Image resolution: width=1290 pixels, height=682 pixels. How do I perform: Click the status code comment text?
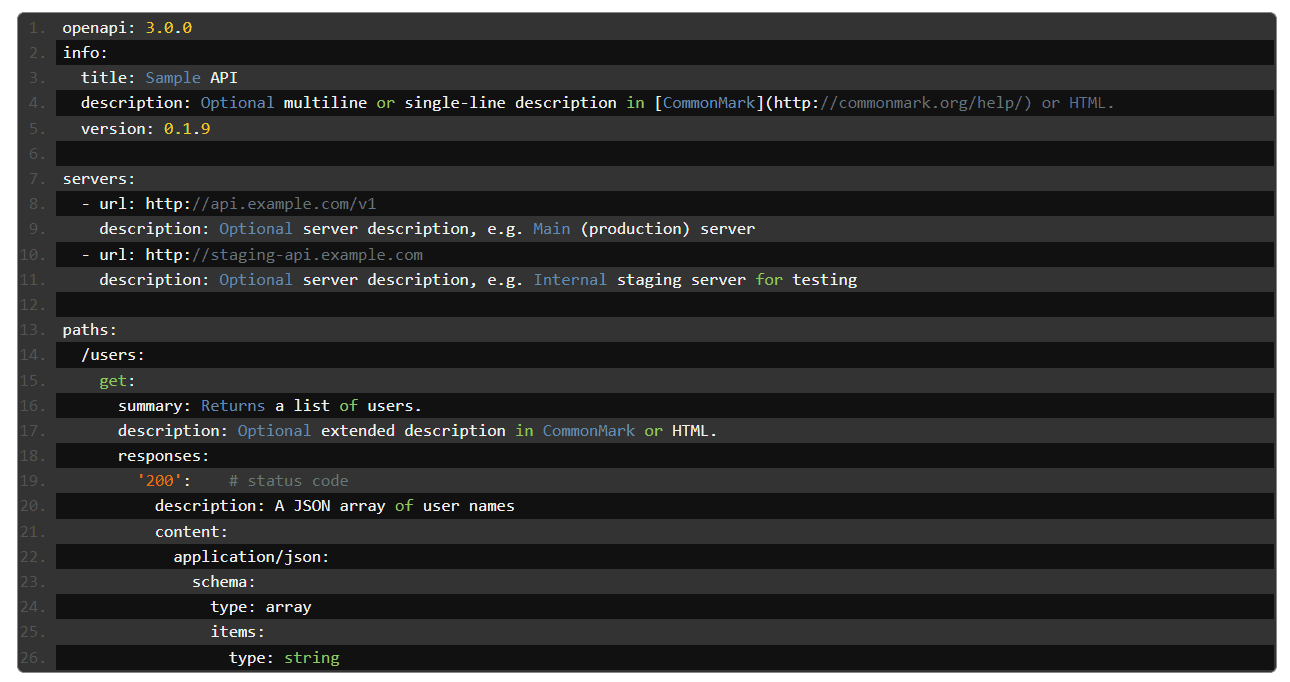(288, 480)
